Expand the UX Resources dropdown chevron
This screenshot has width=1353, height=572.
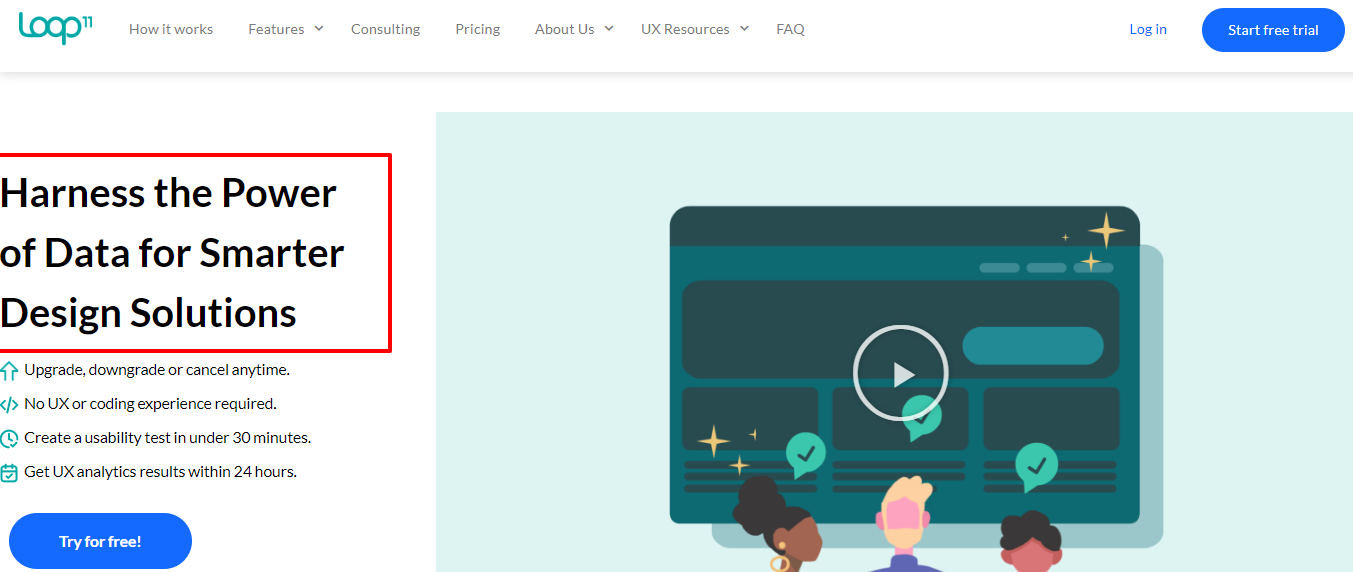744,29
